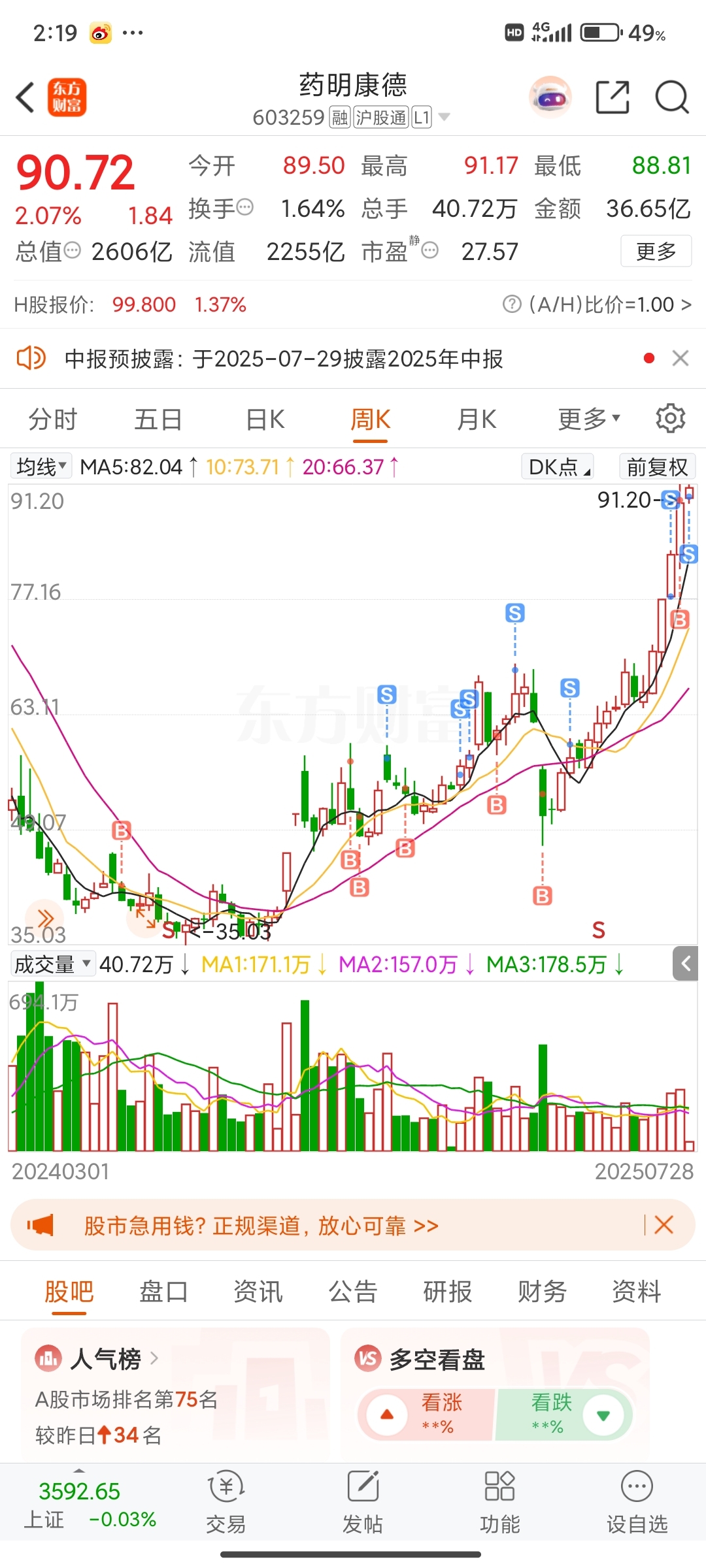This screenshot has width=706, height=1568.
Task: Open the 交易 trade icon
Action: pos(226,1488)
